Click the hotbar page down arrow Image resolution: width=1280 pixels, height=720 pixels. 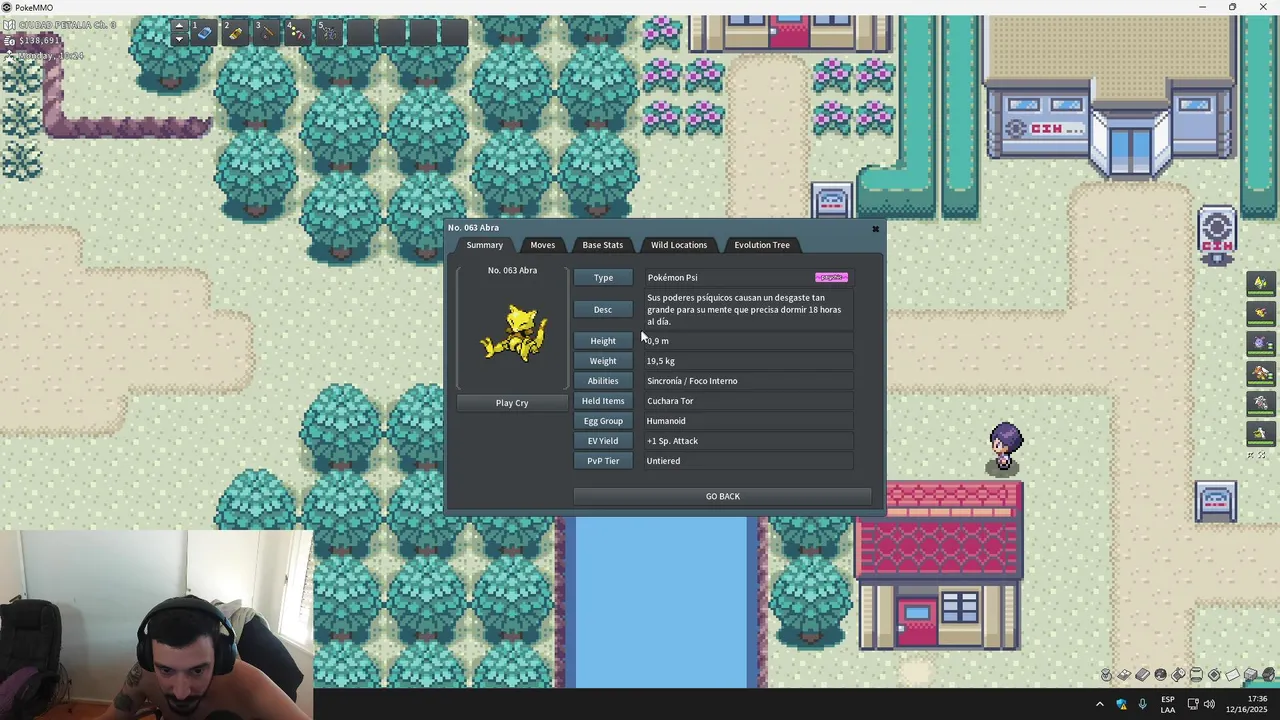pos(179,40)
